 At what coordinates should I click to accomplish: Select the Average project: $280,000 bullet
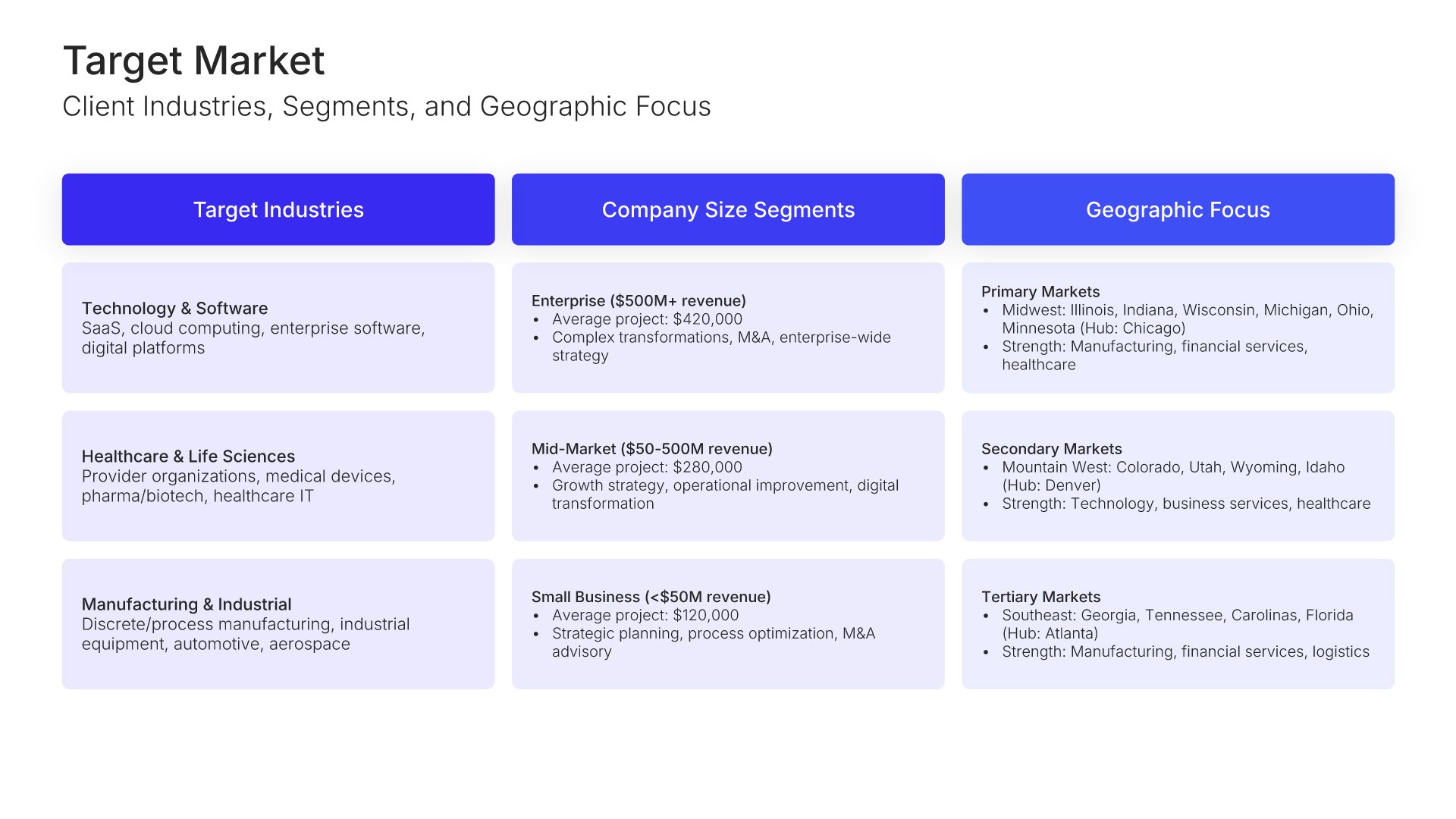pyautogui.click(x=647, y=467)
